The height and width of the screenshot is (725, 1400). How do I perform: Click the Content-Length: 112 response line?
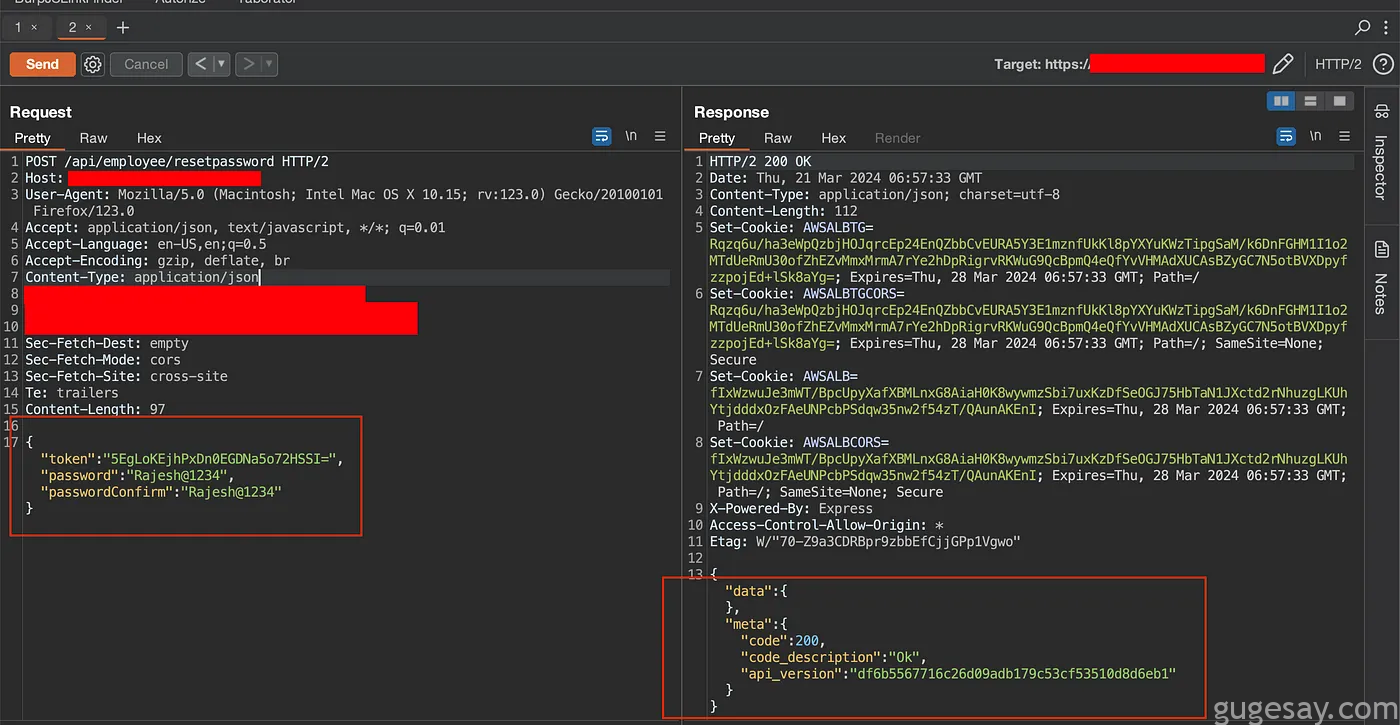(783, 211)
